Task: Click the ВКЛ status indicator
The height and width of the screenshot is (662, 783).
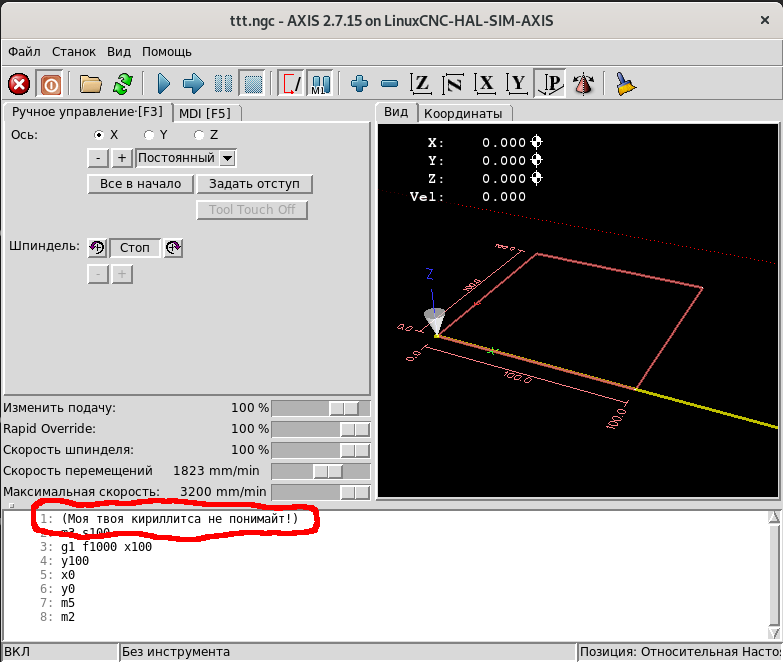Action: point(60,652)
